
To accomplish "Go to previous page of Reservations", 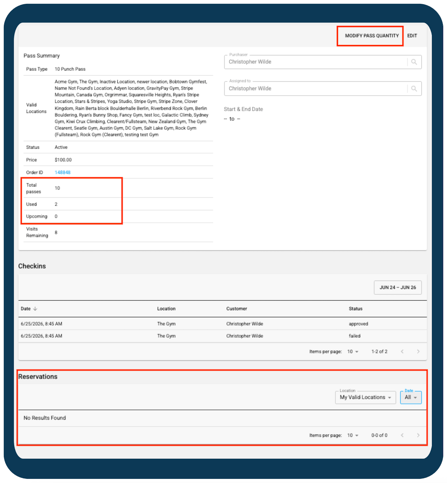I will click(402, 435).
